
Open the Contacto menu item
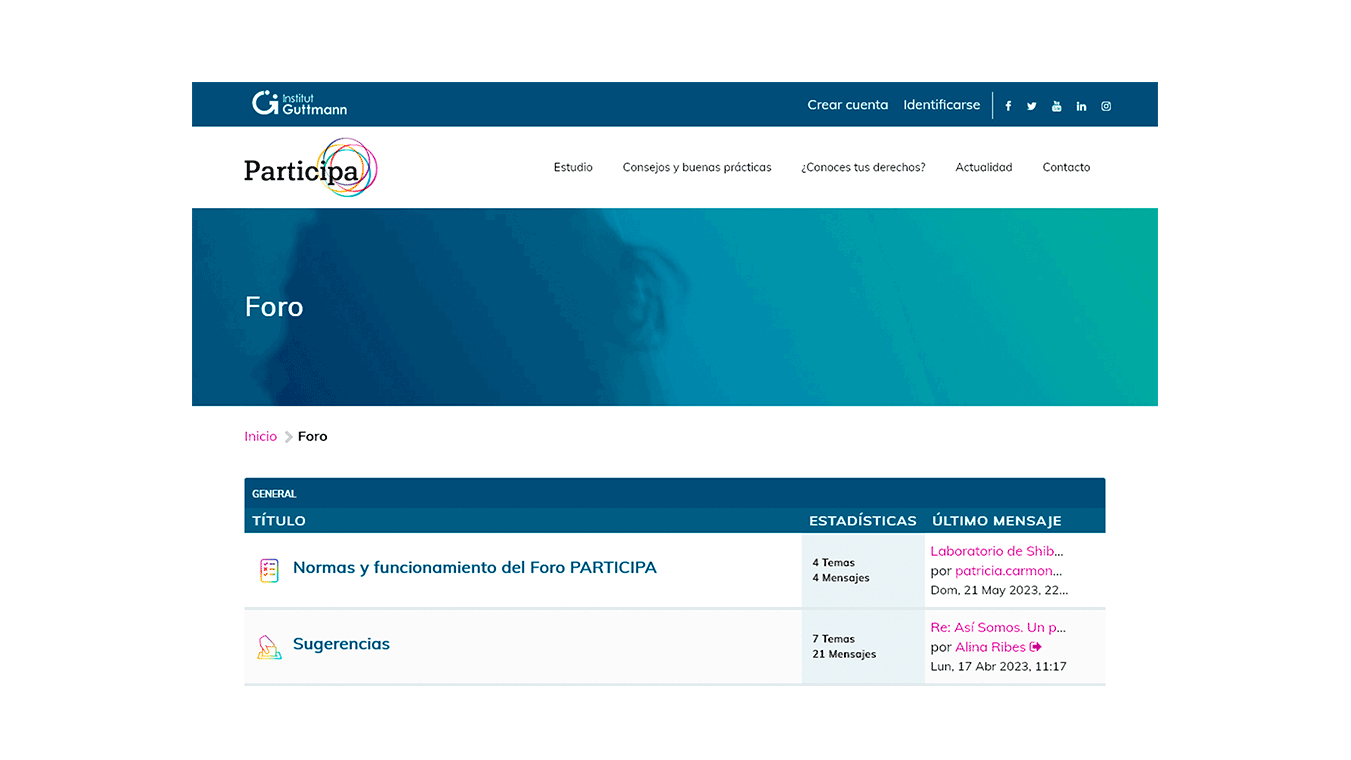click(x=1066, y=167)
